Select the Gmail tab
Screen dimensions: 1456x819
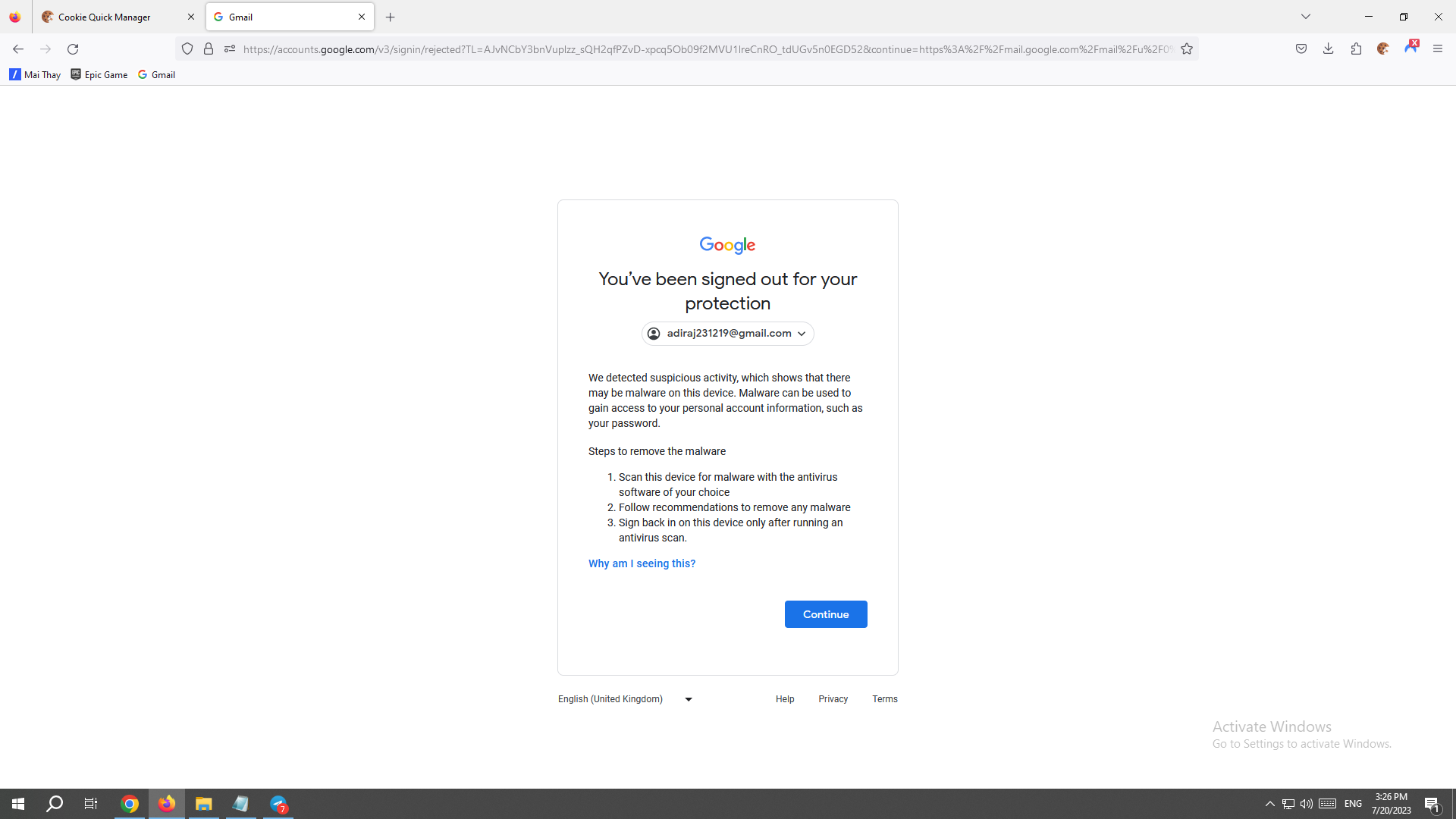click(x=290, y=17)
